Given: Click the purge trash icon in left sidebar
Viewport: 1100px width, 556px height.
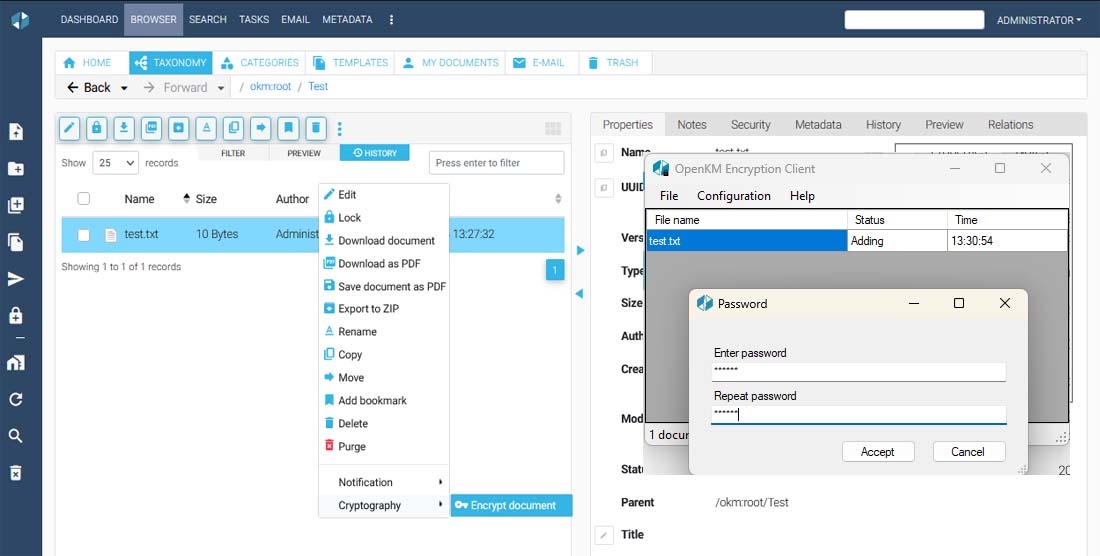Looking at the screenshot, I should [15, 473].
